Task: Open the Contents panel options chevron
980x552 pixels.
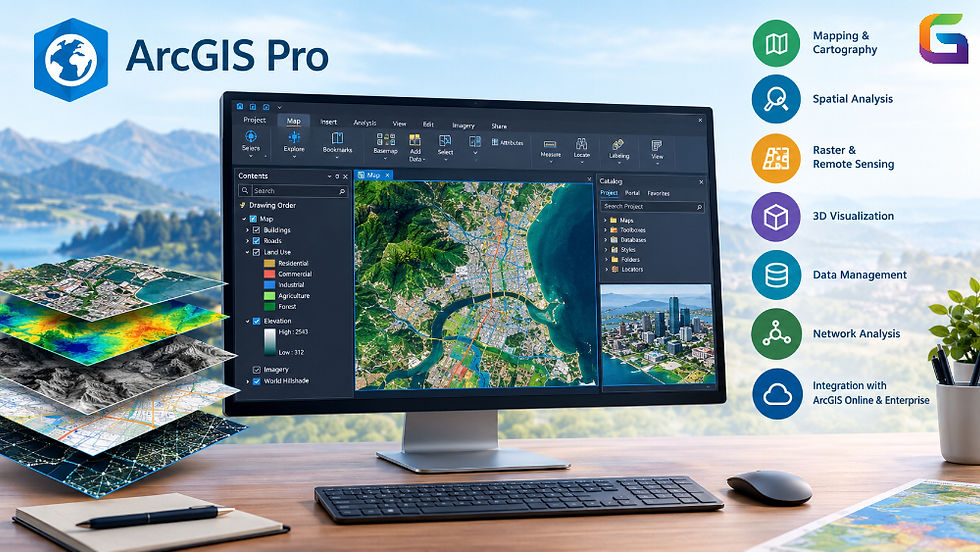Action: pyautogui.click(x=329, y=177)
